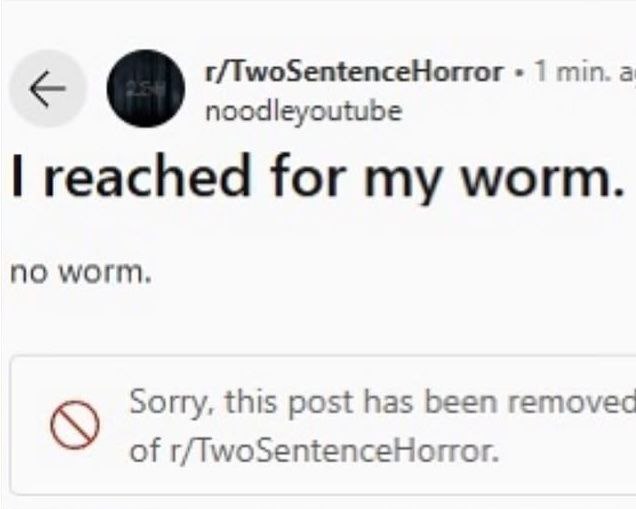This screenshot has width=636, height=509.
Task: Open the r/TwoSentenceHorror community avatar
Action: pos(146,88)
